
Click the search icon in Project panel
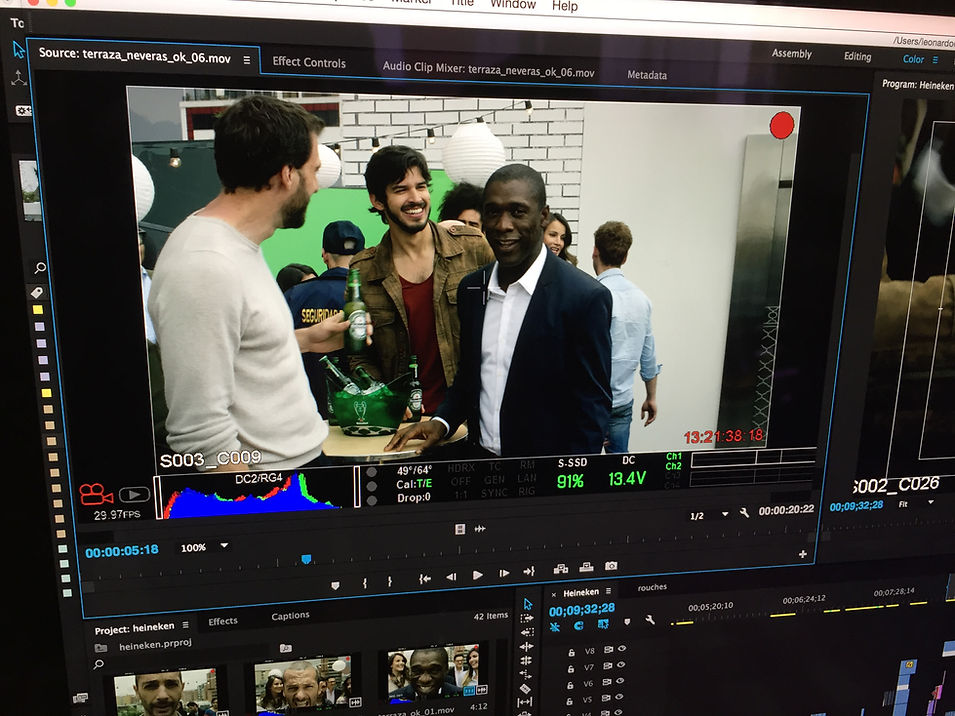98,665
